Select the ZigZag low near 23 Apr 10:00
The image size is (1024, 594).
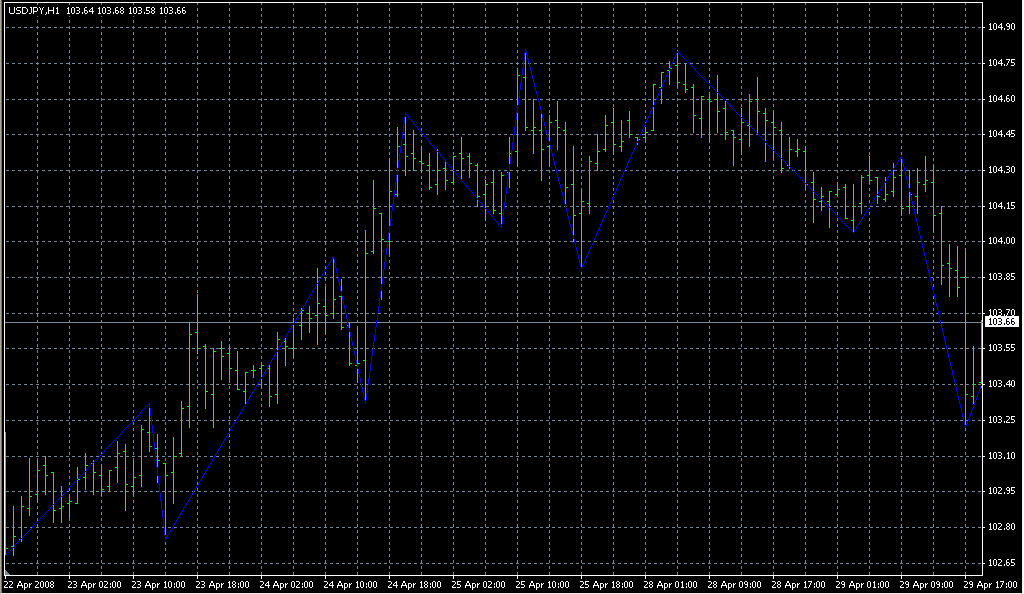pos(165,538)
